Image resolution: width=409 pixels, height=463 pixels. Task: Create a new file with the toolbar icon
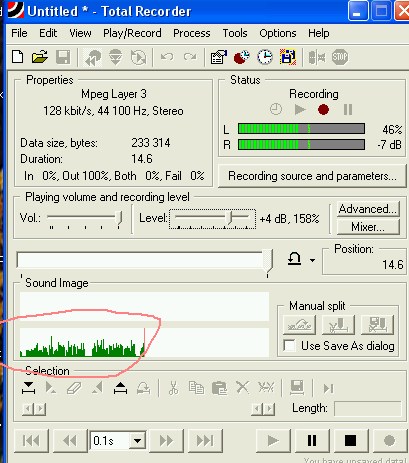click(17, 57)
